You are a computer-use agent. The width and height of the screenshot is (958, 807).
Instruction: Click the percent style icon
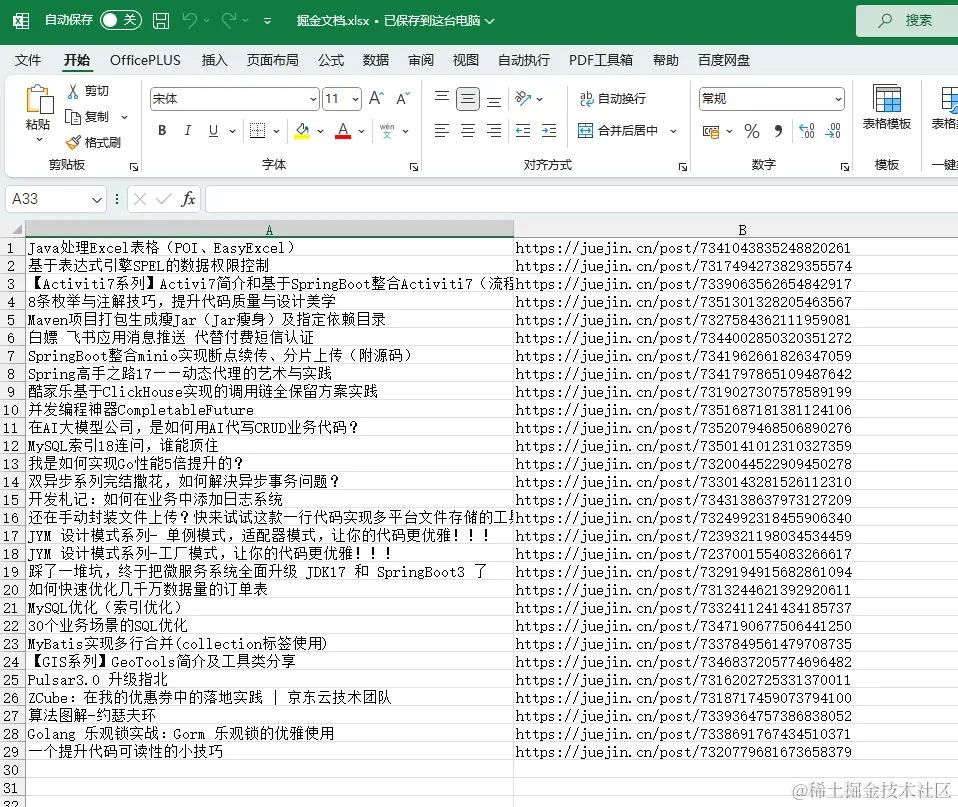[751, 131]
